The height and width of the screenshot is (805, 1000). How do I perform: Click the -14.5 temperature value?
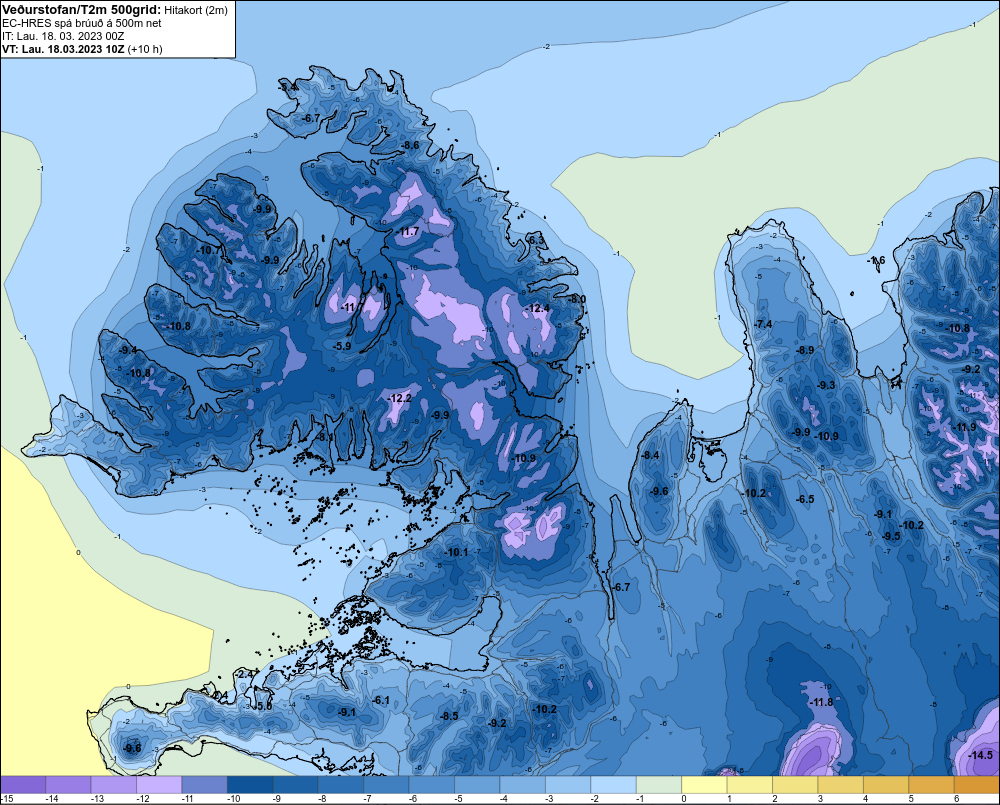click(x=980, y=755)
